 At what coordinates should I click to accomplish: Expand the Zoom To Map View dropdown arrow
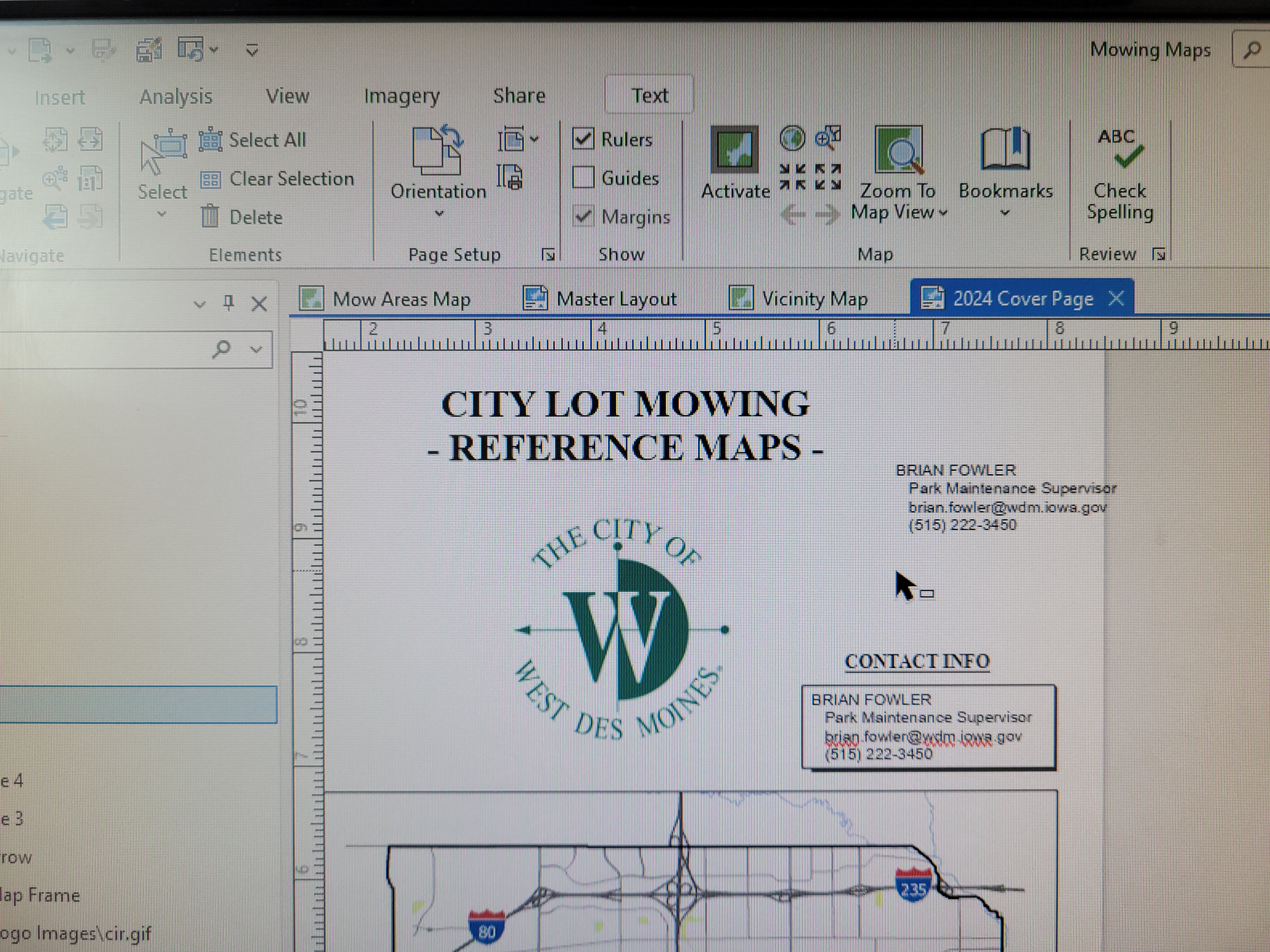943,213
